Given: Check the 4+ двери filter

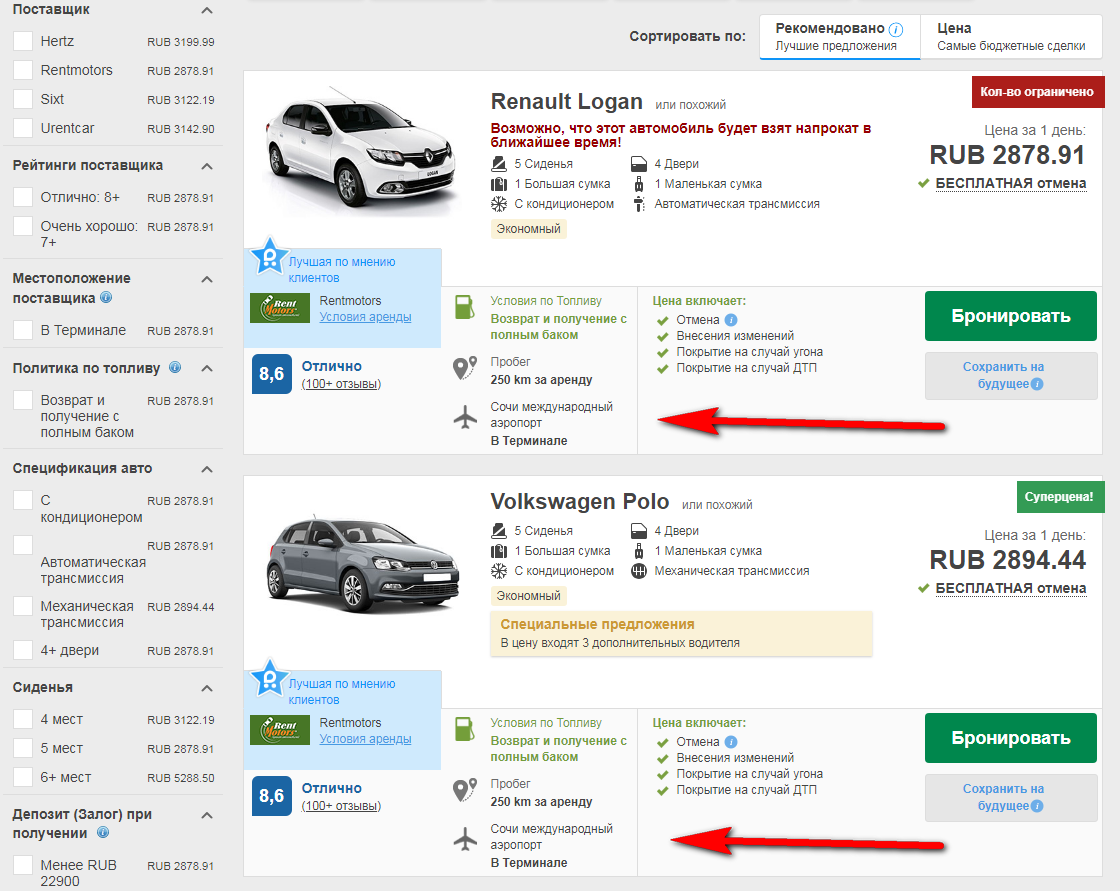Looking at the screenshot, I should (x=23, y=650).
